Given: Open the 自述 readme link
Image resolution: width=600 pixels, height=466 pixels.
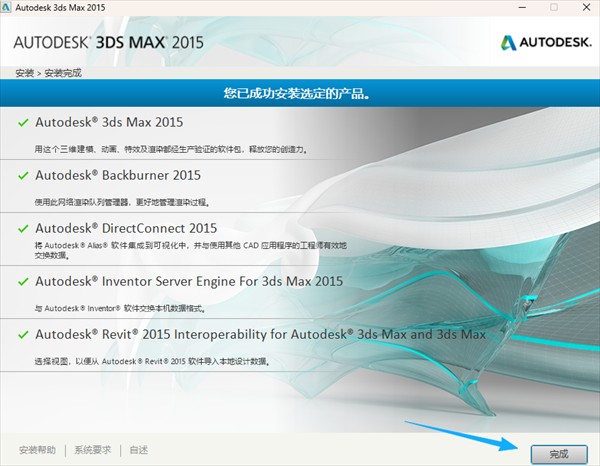Looking at the screenshot, I should 138,451.
